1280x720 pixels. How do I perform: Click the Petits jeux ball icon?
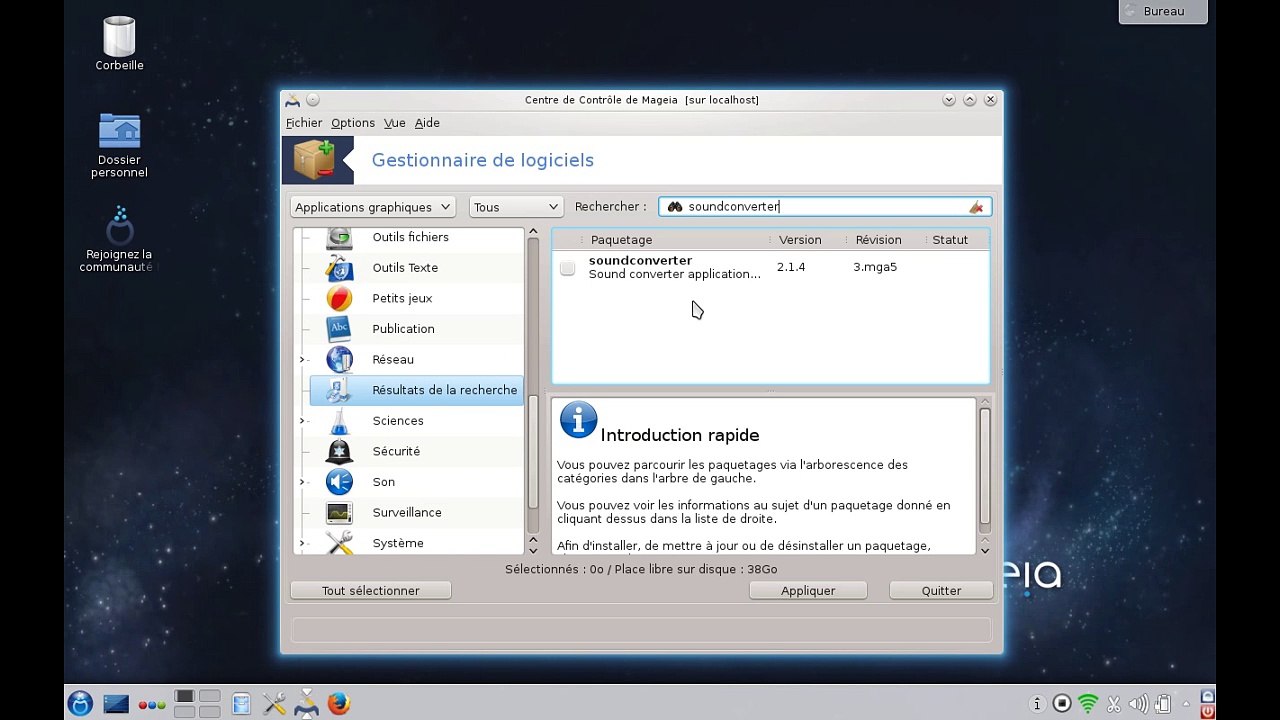(x=339, y=298)
